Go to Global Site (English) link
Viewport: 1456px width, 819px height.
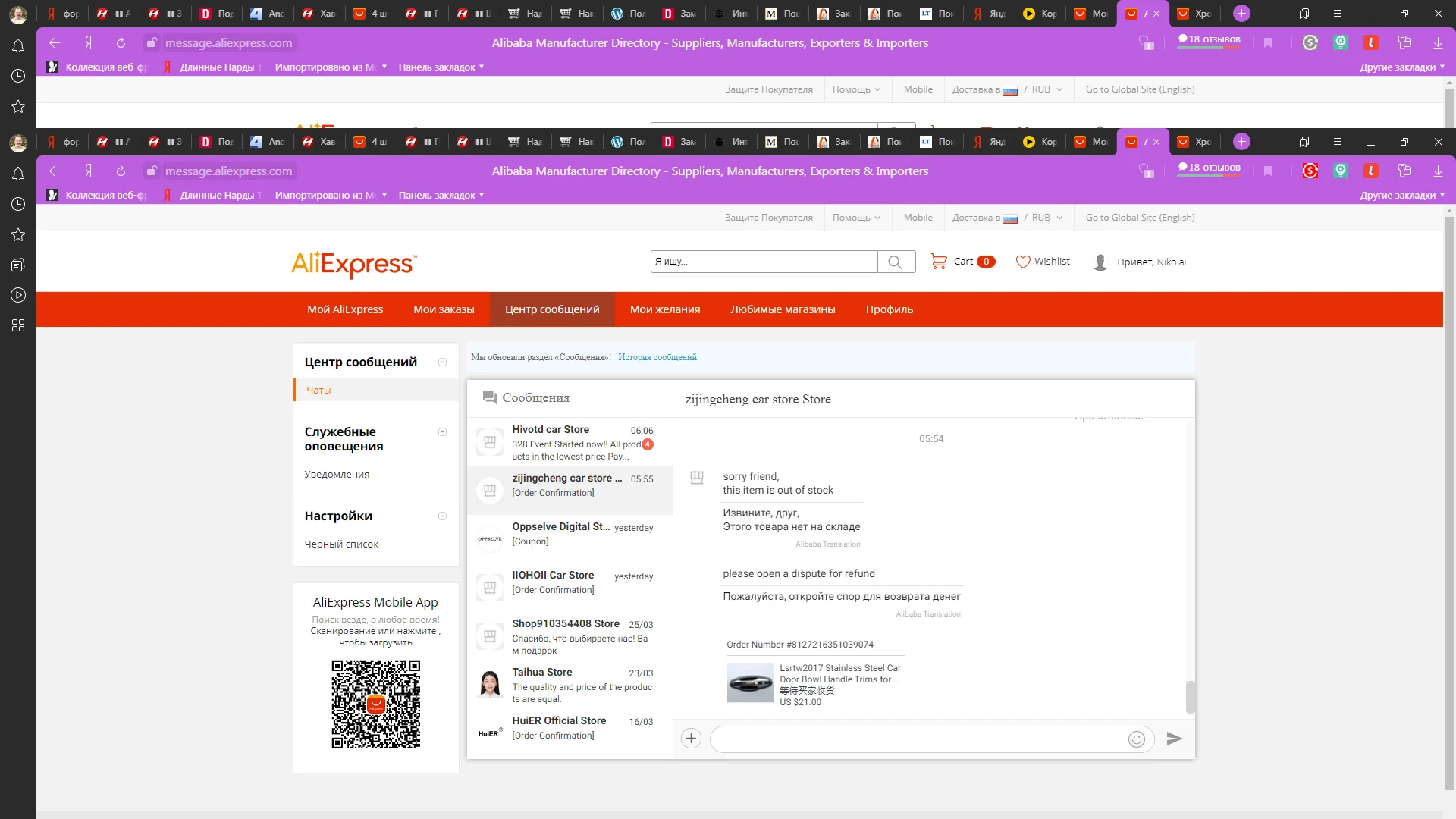(x=1140, y=218)
